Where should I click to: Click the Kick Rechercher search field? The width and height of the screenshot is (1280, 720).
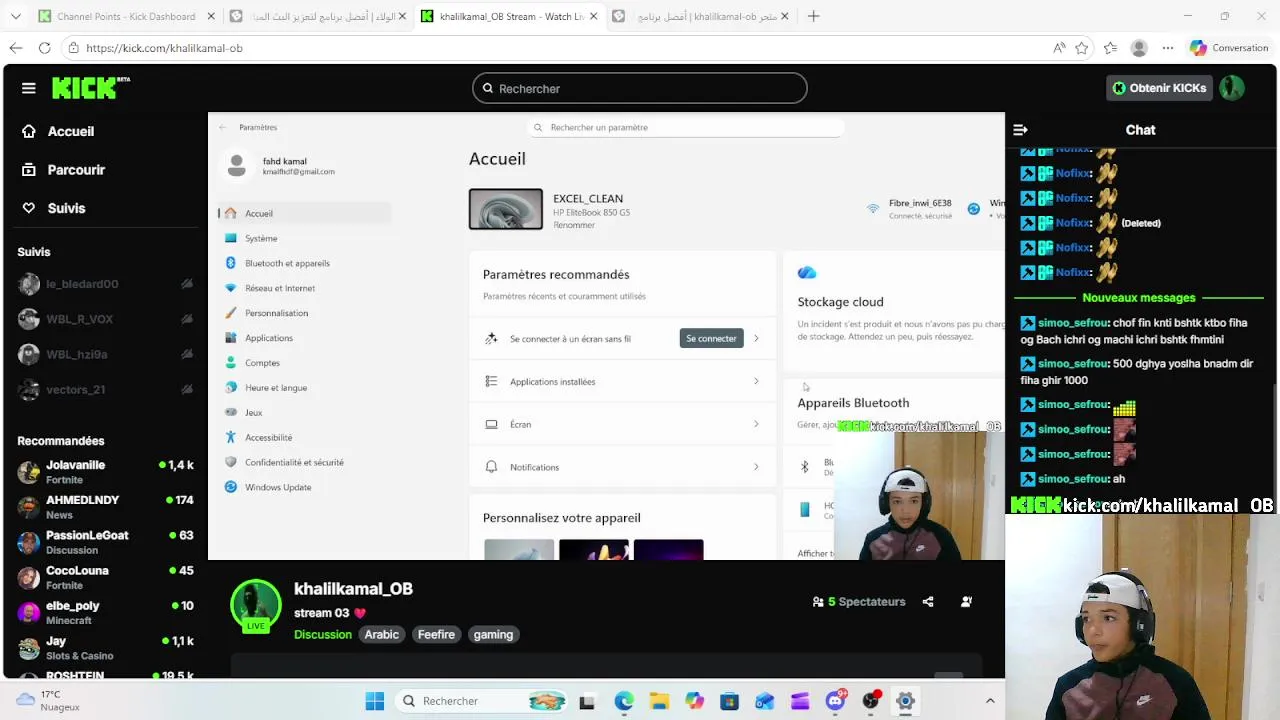click(x=639, y=88)
